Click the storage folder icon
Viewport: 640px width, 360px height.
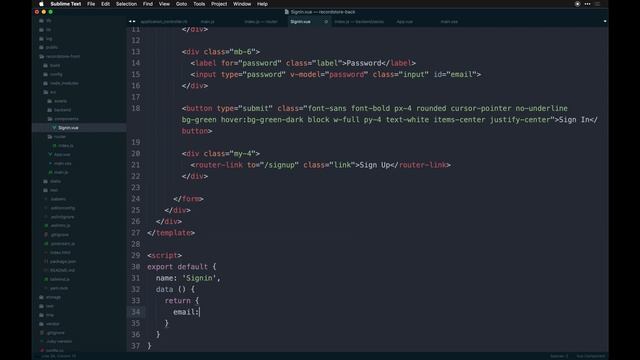pyautogui.click(x=41, y=297)
